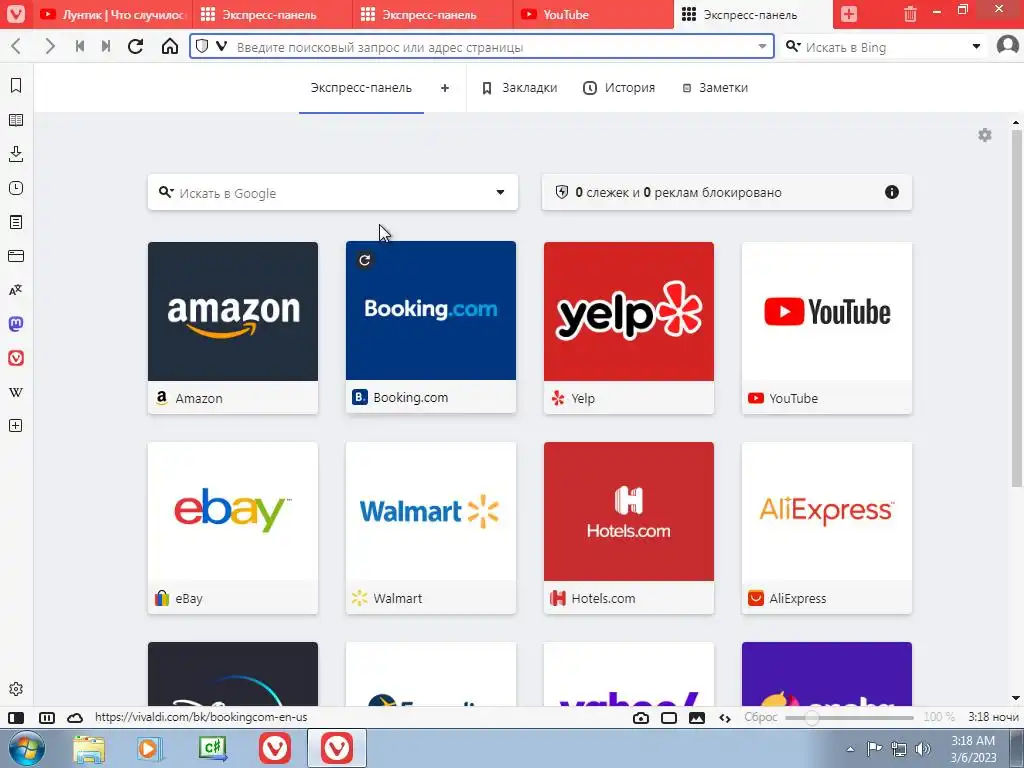Show hidden system tray icons
The width and height of the screenshot is (1024, 768).
click(x=850, y=749)
